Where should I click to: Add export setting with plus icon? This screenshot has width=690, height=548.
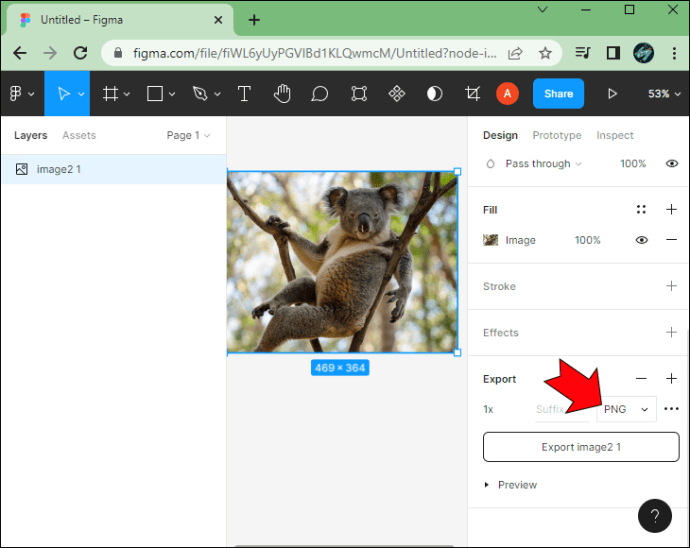[x=671, y=379]
